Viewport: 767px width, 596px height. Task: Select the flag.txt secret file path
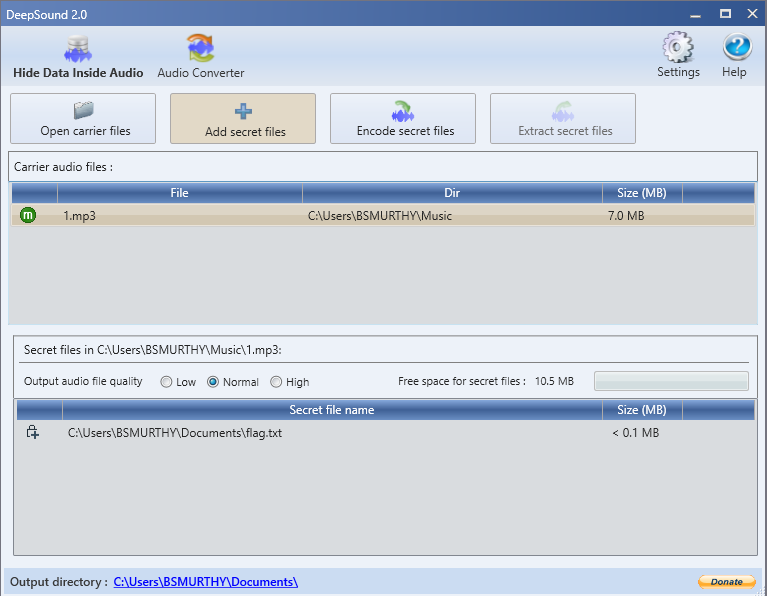pyautogui.click(x=175, y=433)
